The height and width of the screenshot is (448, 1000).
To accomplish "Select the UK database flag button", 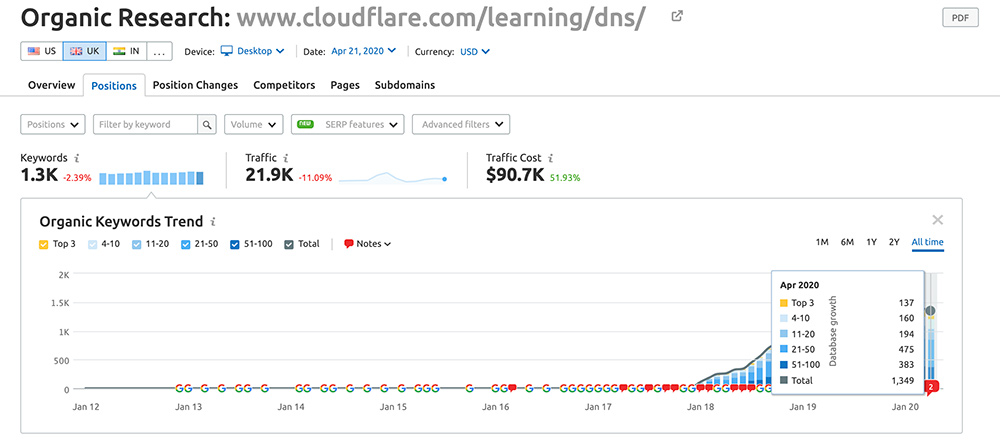I will 84,51.
